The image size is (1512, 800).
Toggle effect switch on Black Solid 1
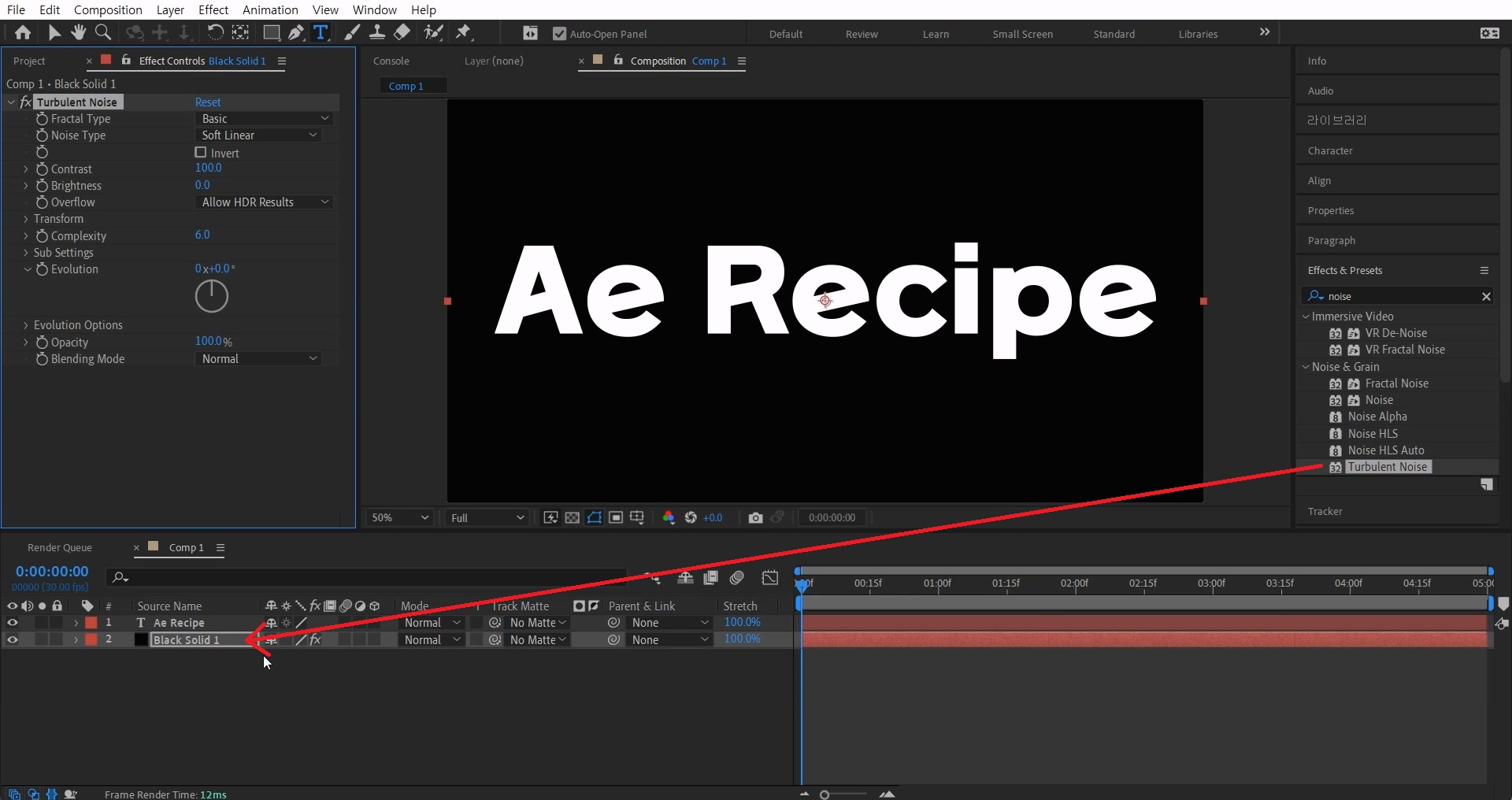tap(315, 640)
